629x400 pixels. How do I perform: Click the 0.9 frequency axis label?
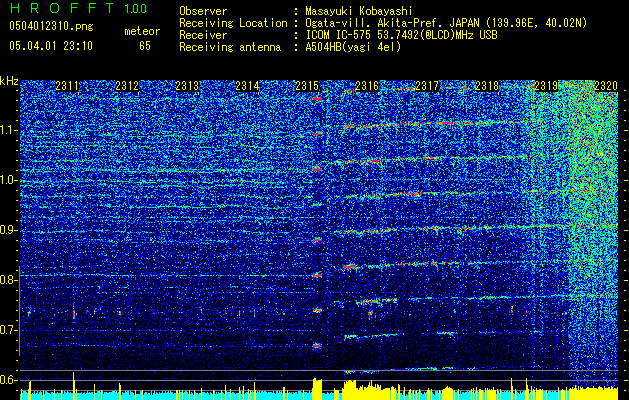[9, 230]
